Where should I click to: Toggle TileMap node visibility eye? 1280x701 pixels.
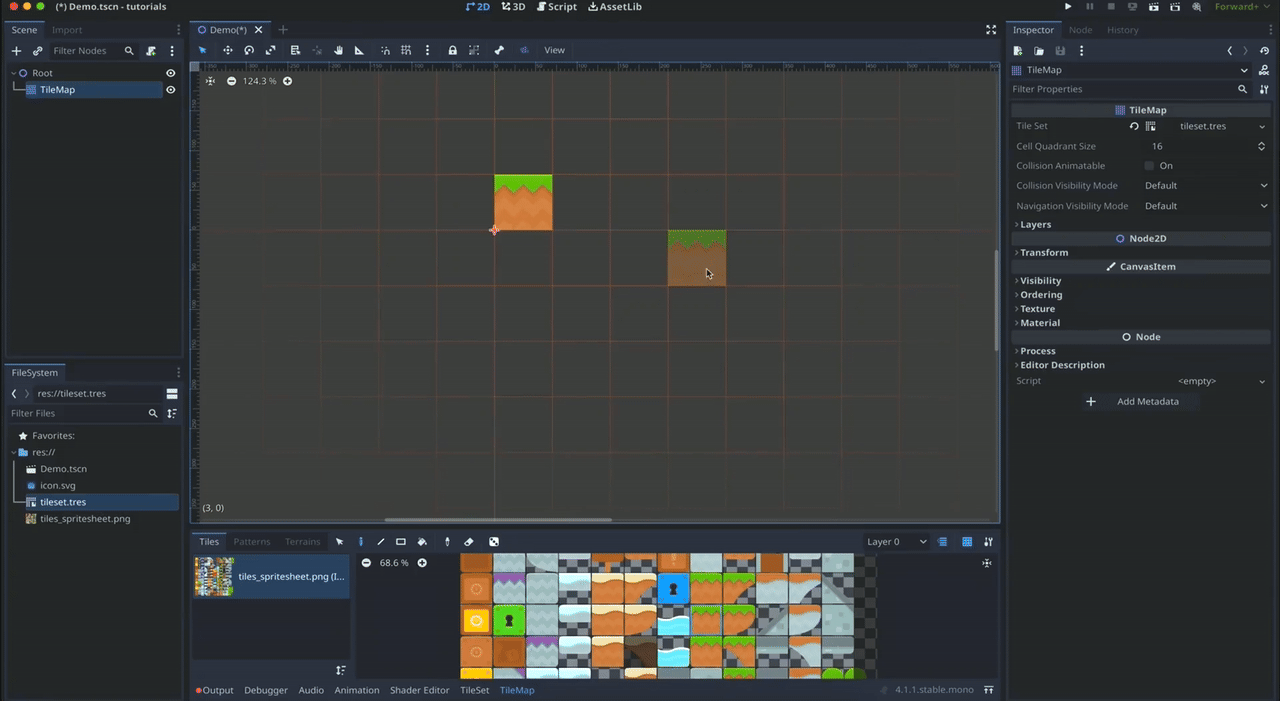pos(170,90)
